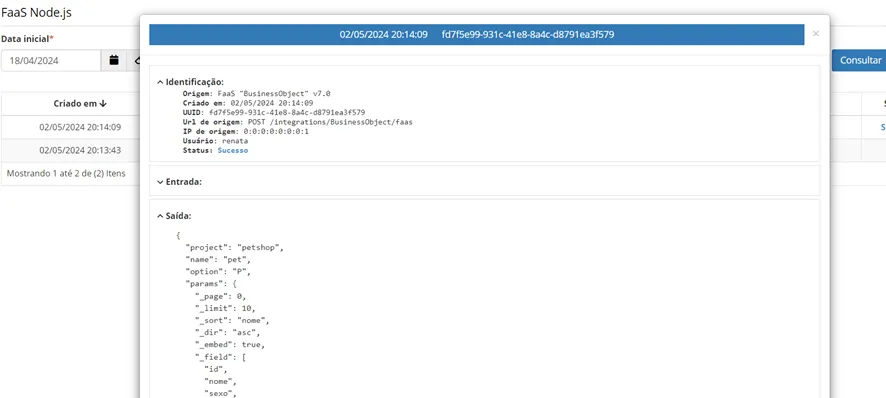
Task: Click the "name": "pet" line
Action: (218, 260)
